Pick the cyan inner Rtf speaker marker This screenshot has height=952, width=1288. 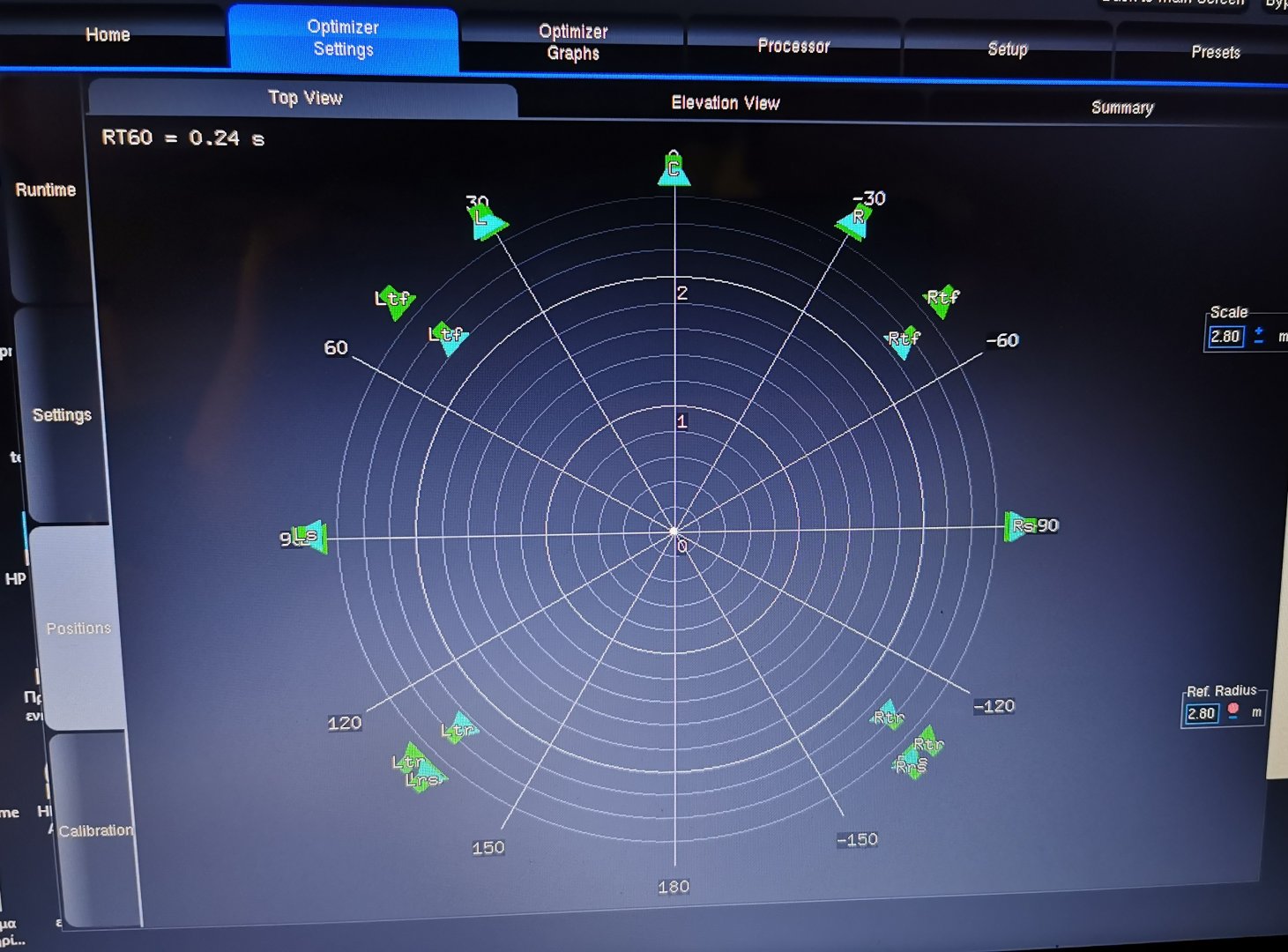[903, 341]
